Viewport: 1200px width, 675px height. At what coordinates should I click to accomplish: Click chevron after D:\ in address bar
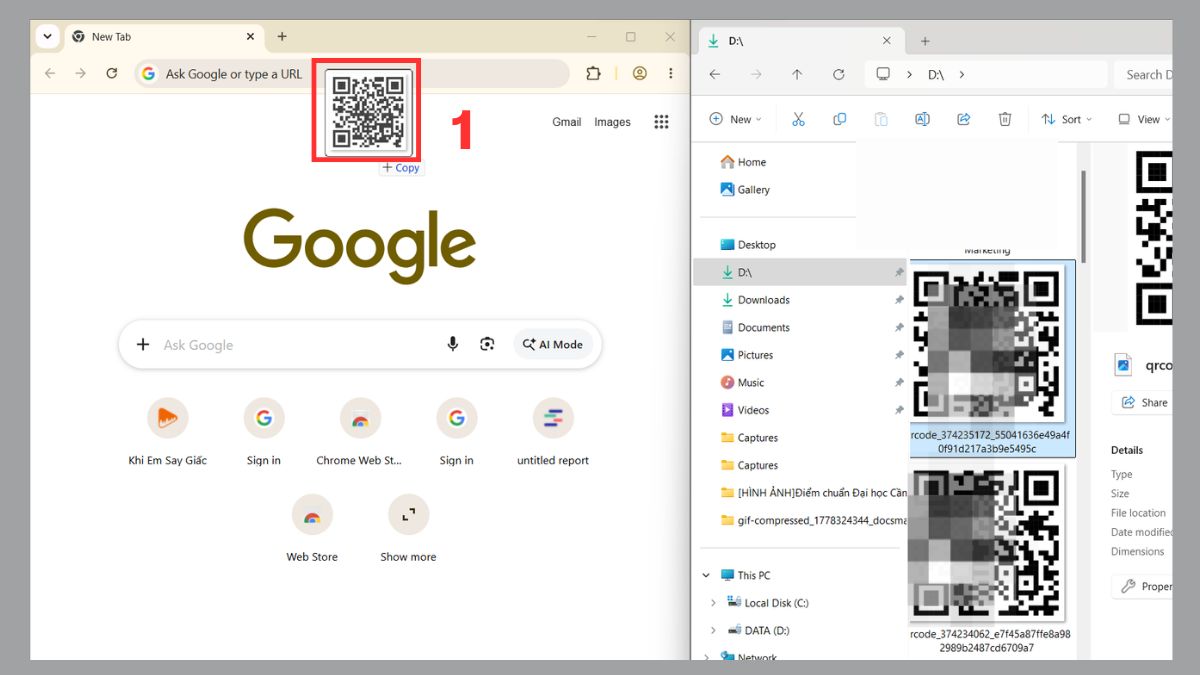(962, 74)
